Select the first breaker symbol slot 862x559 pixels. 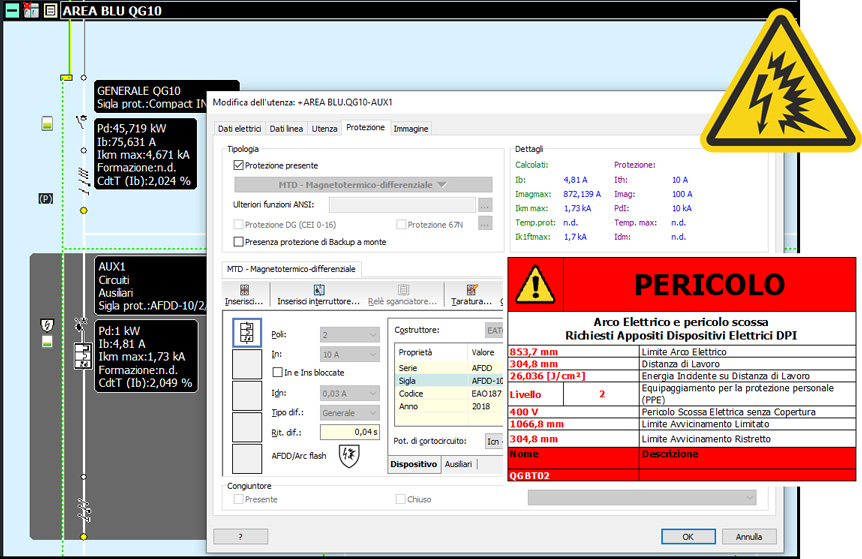247,333
